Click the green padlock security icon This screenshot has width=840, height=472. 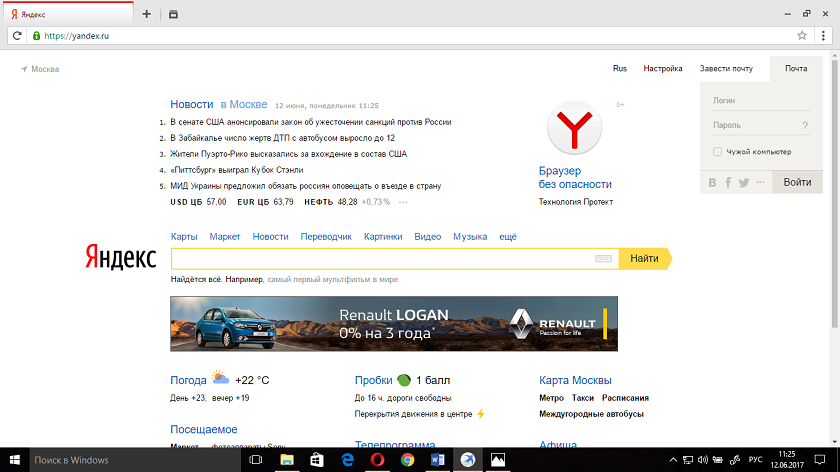[x=36, y=36]
